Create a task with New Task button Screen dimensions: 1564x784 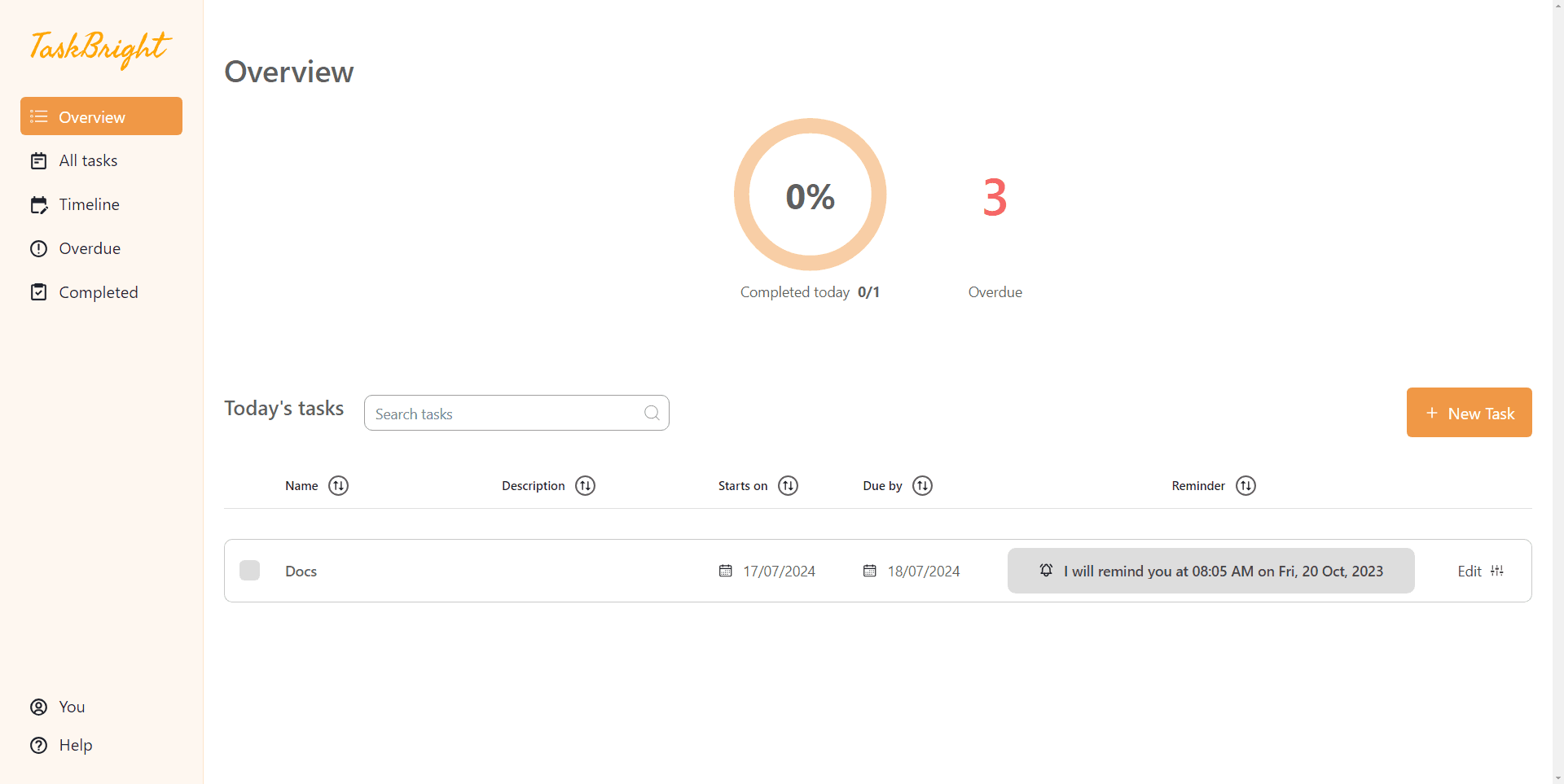click(x=1469, y=413)
